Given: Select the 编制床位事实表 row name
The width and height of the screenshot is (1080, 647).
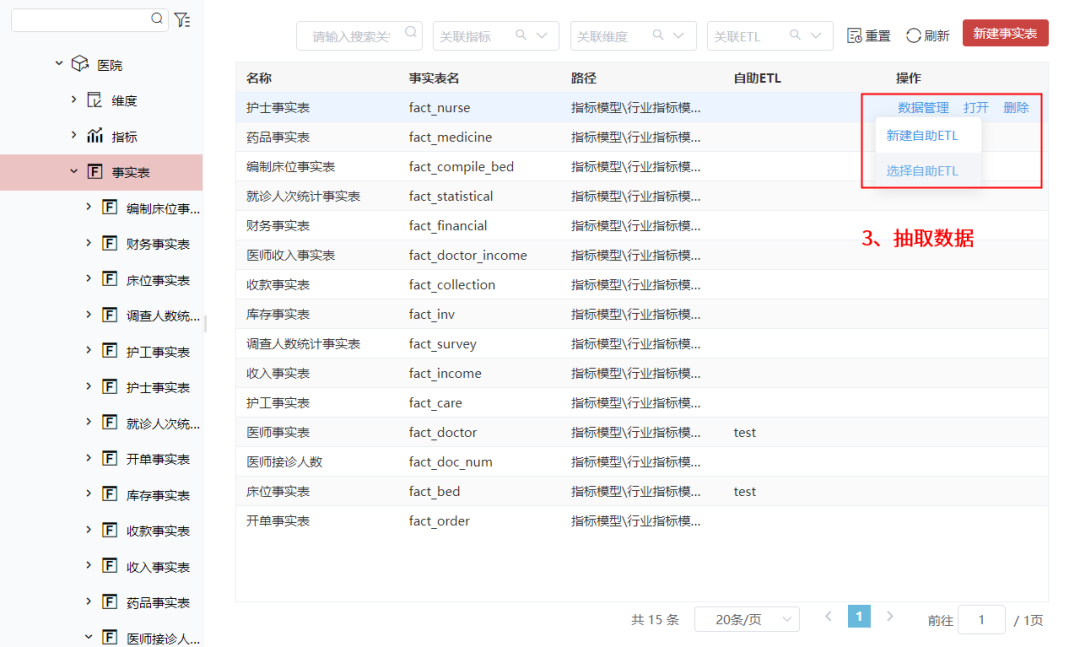Looking at the screenshot, I should [291, 167].
